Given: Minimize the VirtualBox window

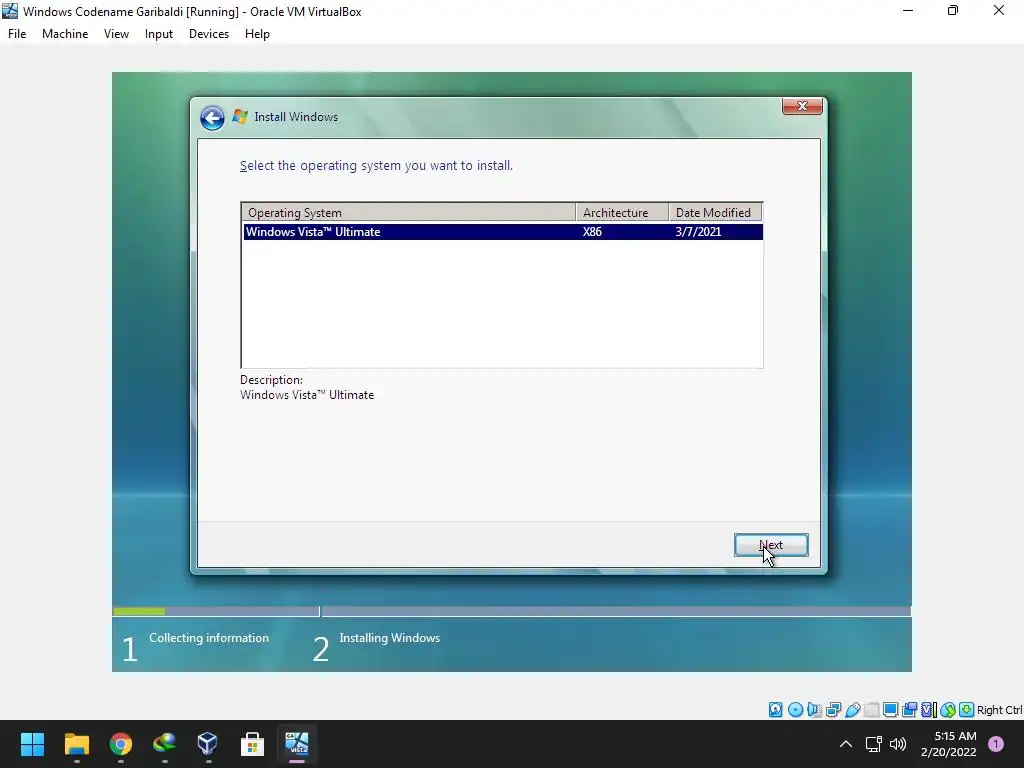Looking at the screenshot, I should (x=908, y=11).
